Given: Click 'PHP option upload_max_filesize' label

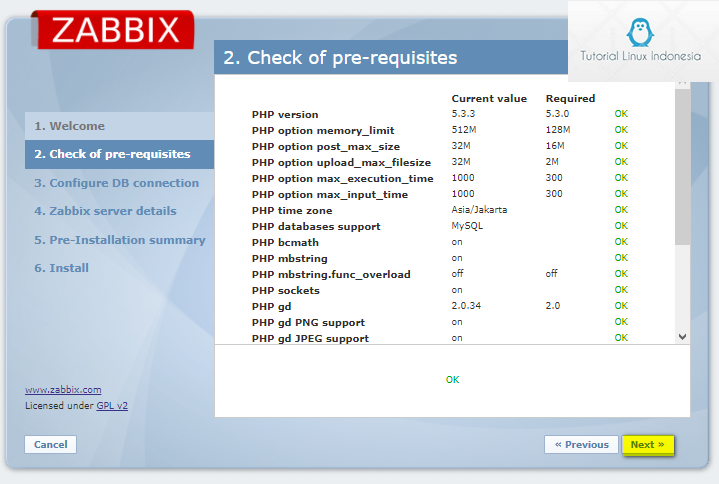Looking at the screenshot, I should [341, 163].
